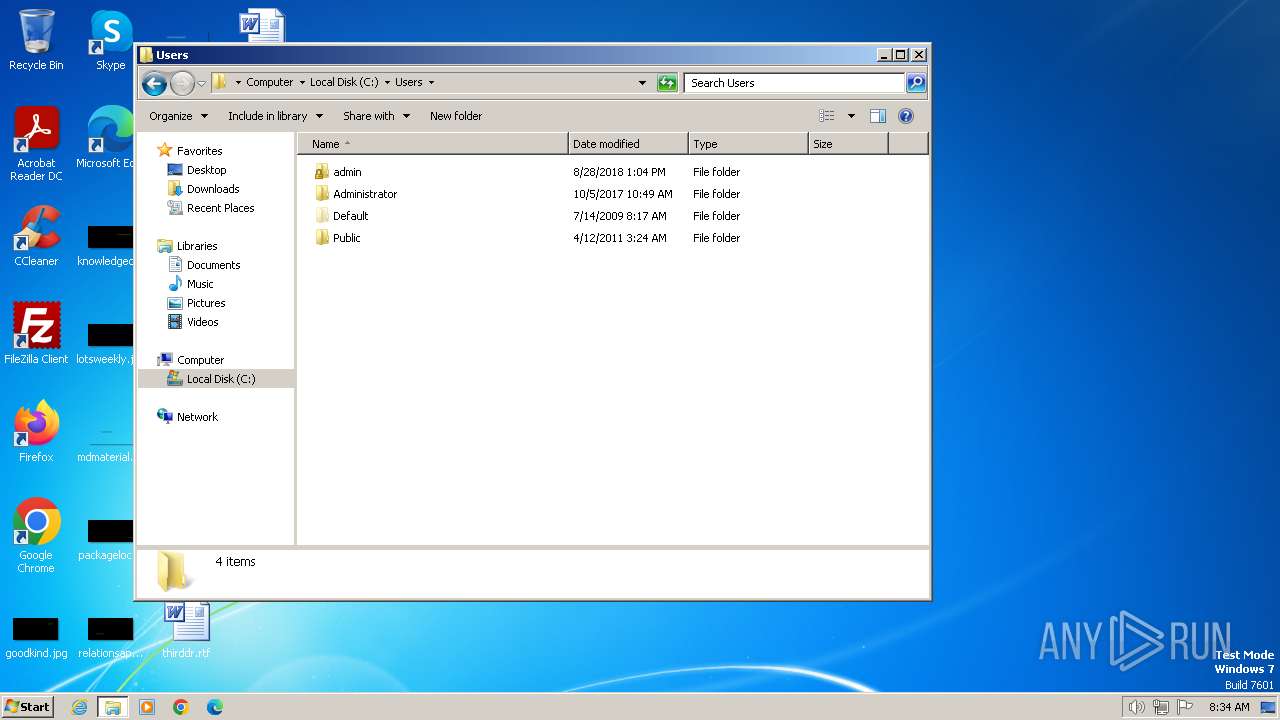
Task: Open the address bar history dropdown
Action: pos(642,83)
